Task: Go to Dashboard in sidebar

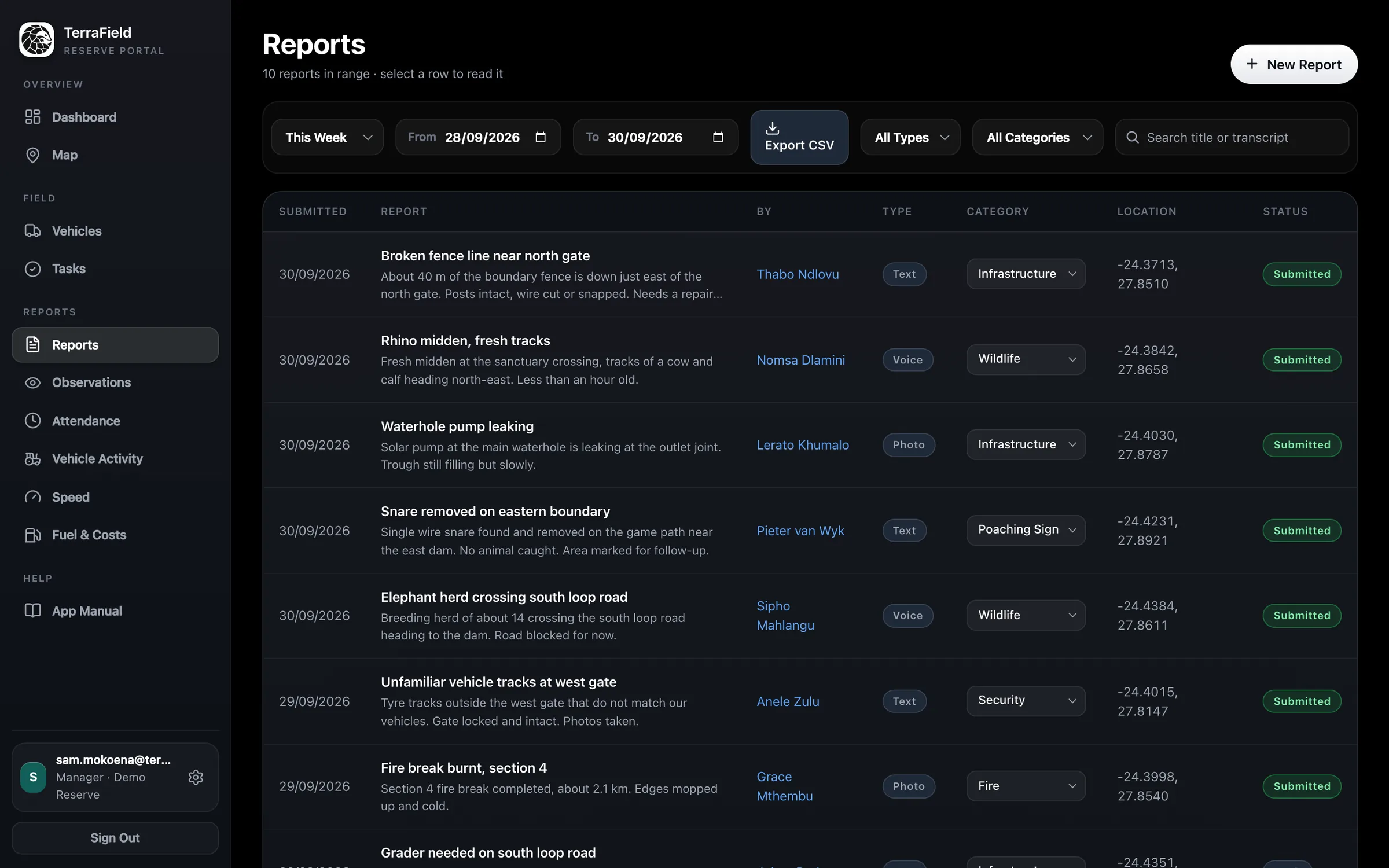Action: [x=115, y=117]
